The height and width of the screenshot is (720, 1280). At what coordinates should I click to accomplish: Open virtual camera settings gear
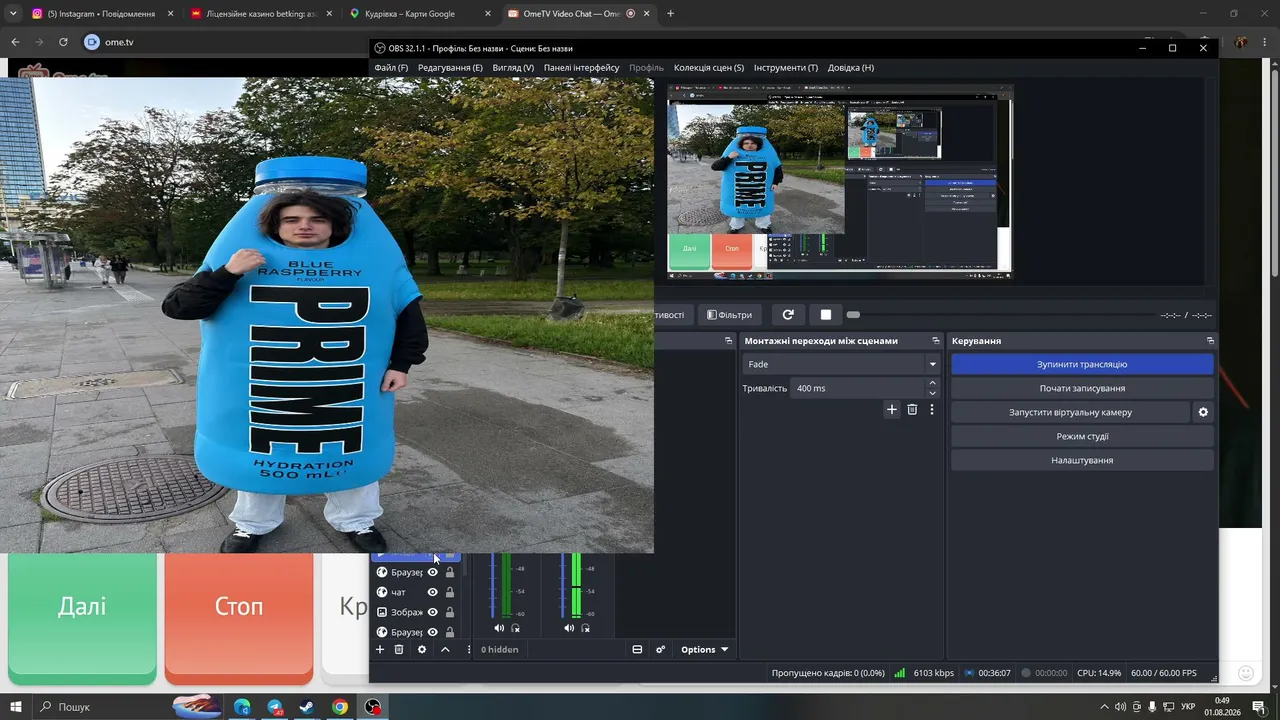(1203, 412)
